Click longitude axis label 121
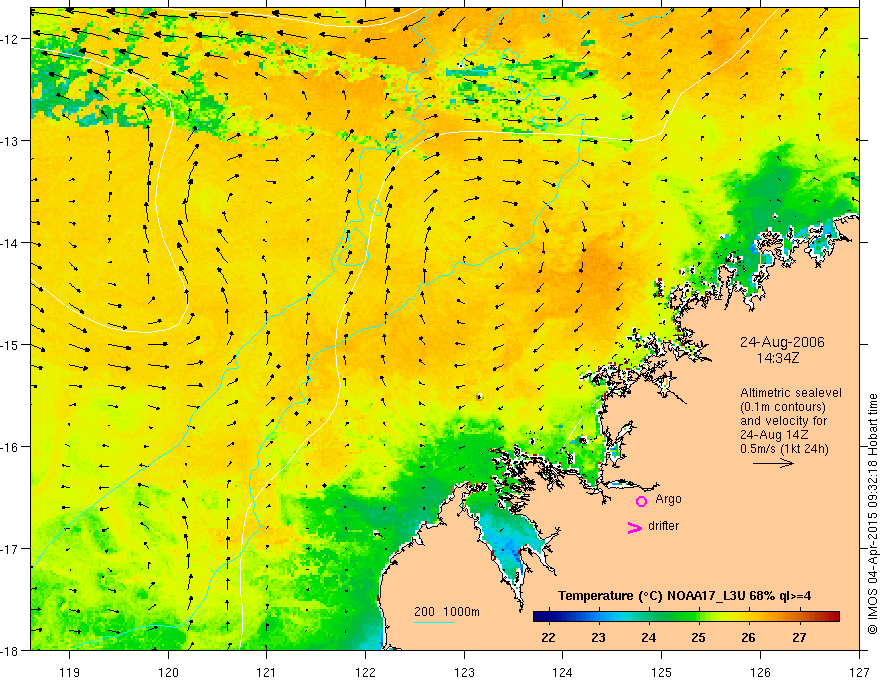Image resolution: width=880 pixels, height=680 pixels. [267, 672]
